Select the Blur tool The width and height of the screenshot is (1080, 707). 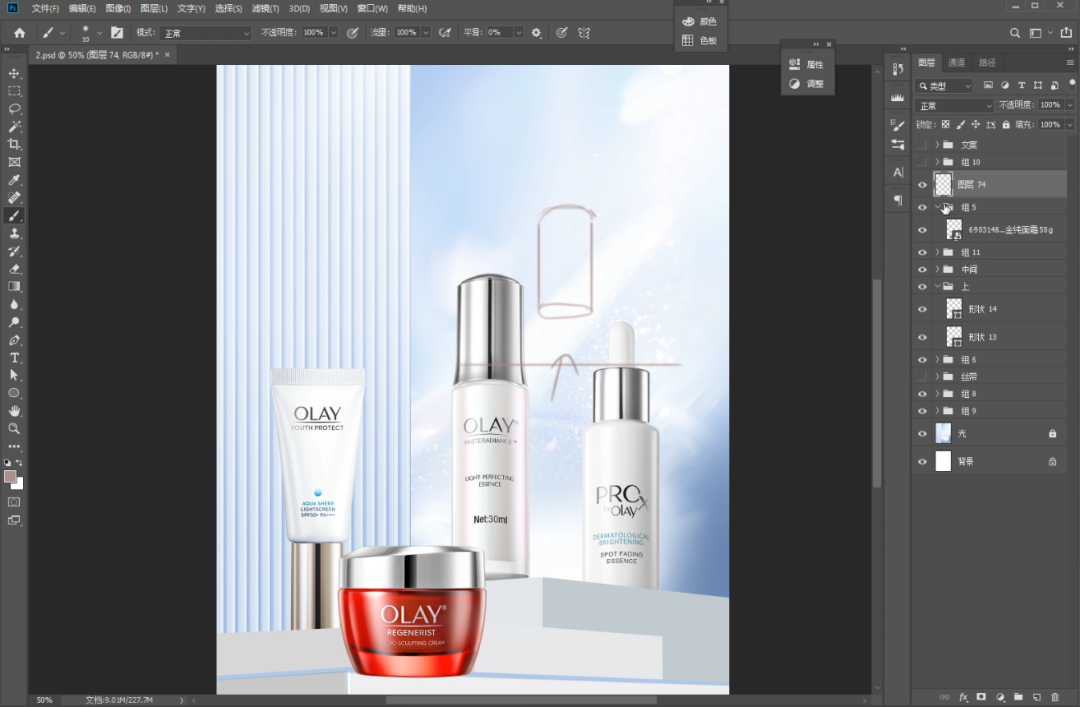click(14, 305)
